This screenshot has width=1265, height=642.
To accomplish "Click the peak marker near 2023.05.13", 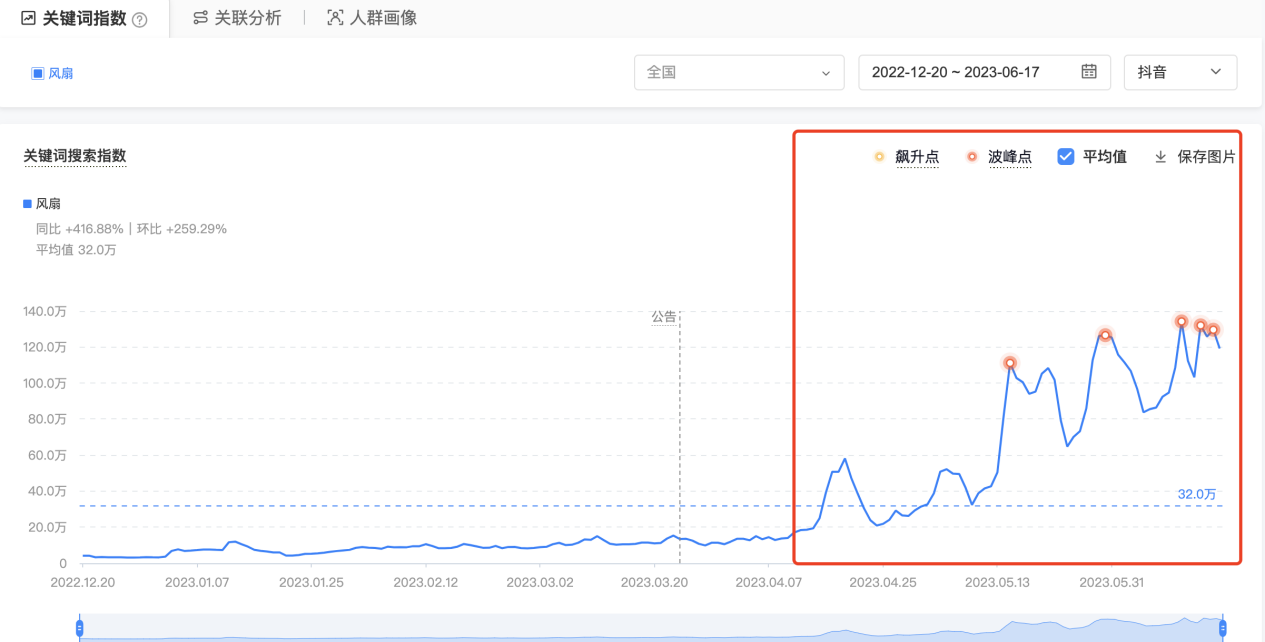I will [1010, 363].
